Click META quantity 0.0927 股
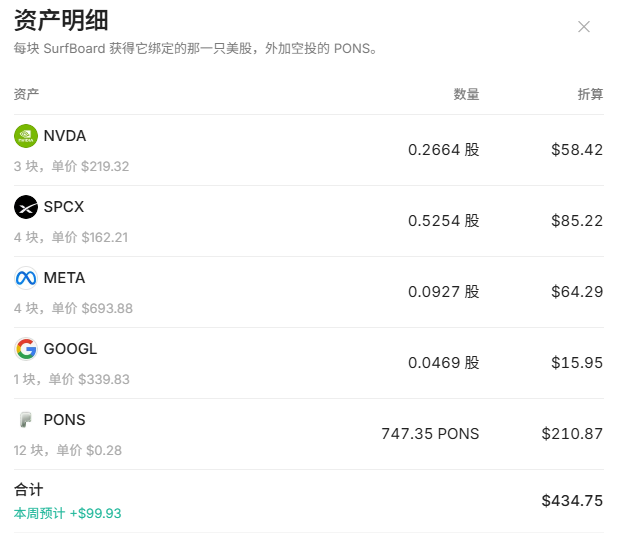 [444, 292]
